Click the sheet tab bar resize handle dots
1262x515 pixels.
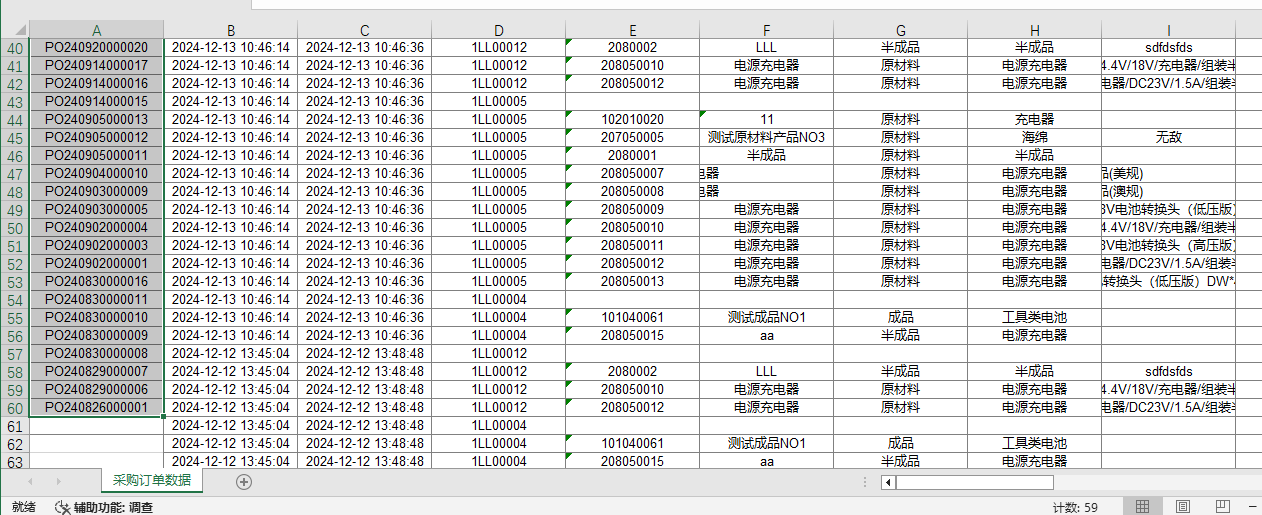865,483
